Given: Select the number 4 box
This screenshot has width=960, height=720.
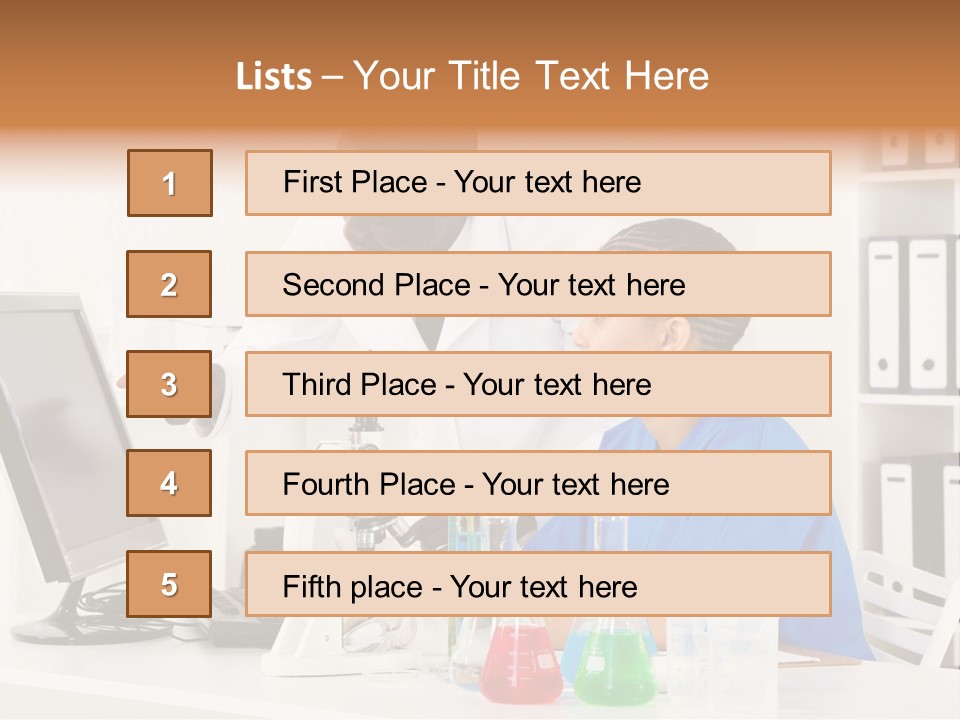Looking at the screenshot, I should 169,483.
